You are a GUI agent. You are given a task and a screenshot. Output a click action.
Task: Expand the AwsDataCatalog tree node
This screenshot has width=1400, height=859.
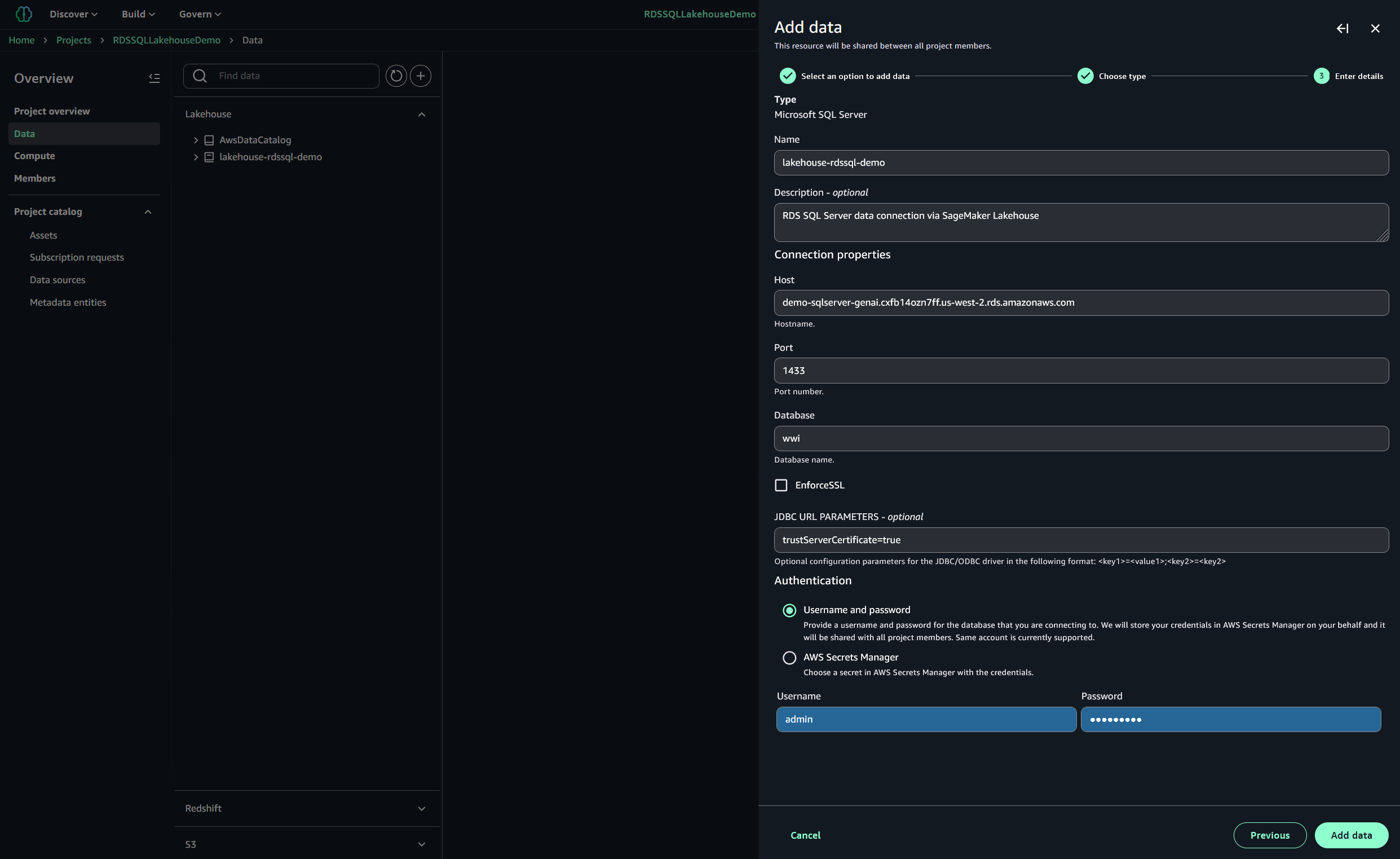[x=196, y=140]
